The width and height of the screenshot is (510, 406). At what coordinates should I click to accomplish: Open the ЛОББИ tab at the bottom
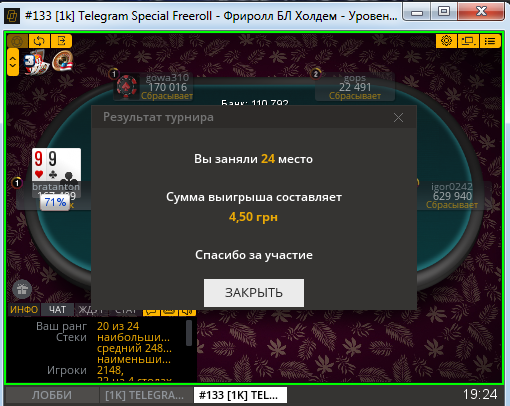[x=52, y=395]
